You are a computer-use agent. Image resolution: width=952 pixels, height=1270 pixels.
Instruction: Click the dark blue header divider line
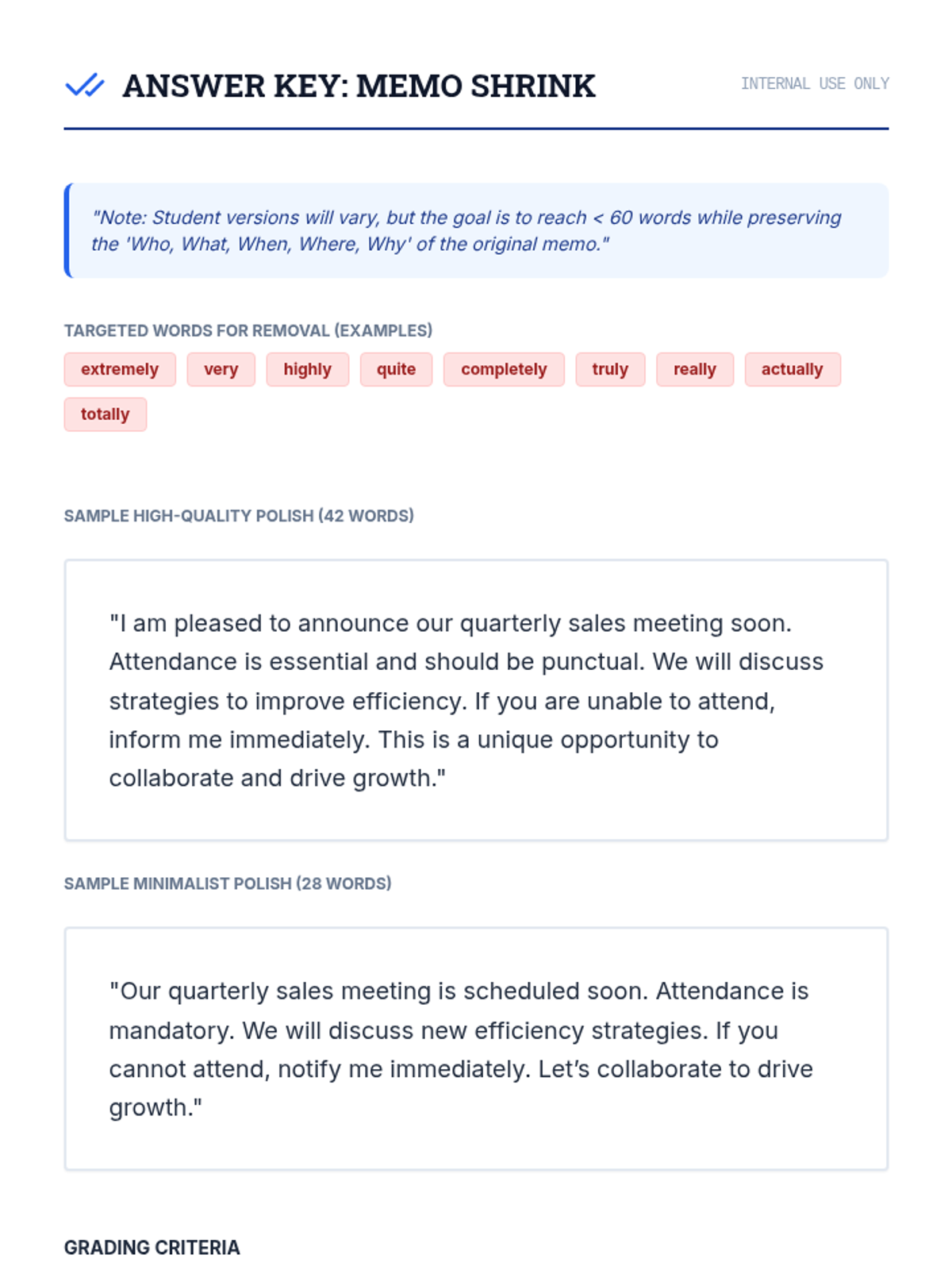tap(476, 129)
